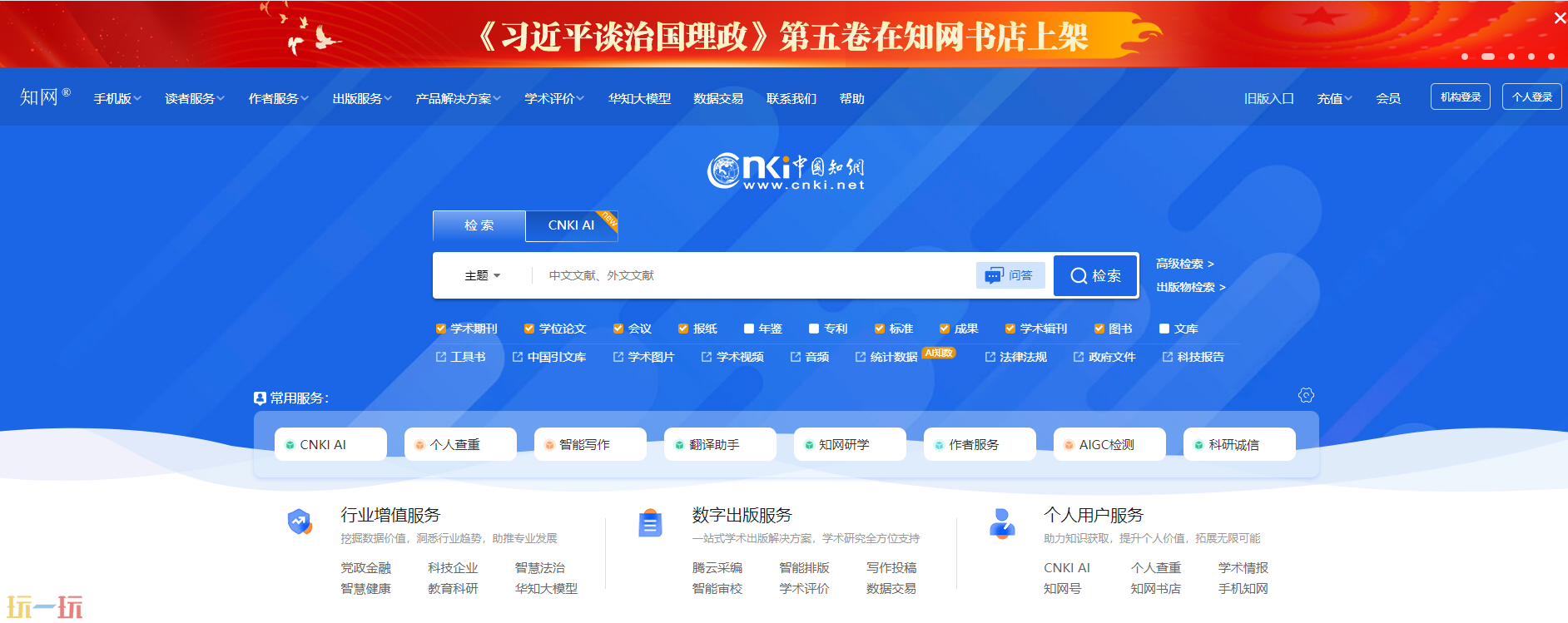
Task: Open 学术图片 external link
Action: coord(643,357)
